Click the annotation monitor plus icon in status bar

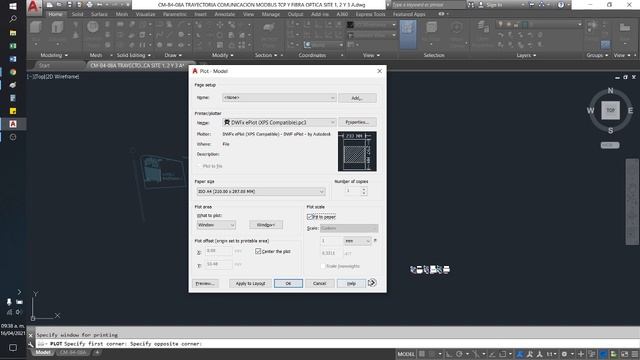point(581,354)
